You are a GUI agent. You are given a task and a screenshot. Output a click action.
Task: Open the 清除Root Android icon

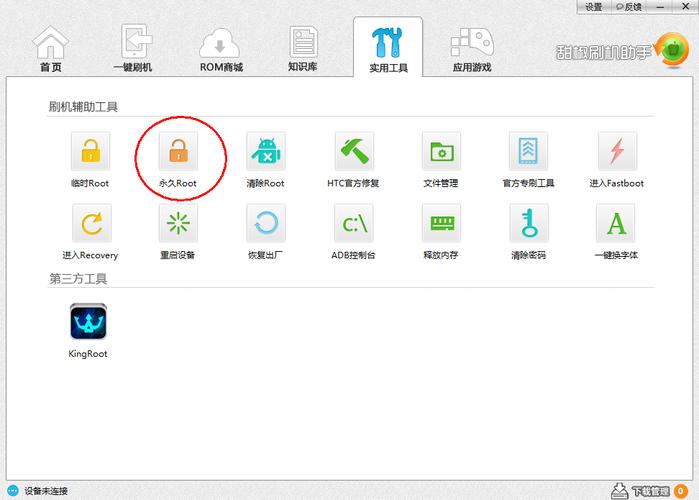265,152
